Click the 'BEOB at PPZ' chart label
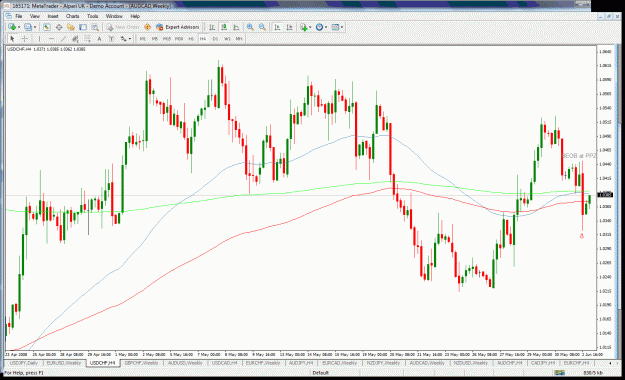Viewport: 625px width, 380px height. [579, 156]
